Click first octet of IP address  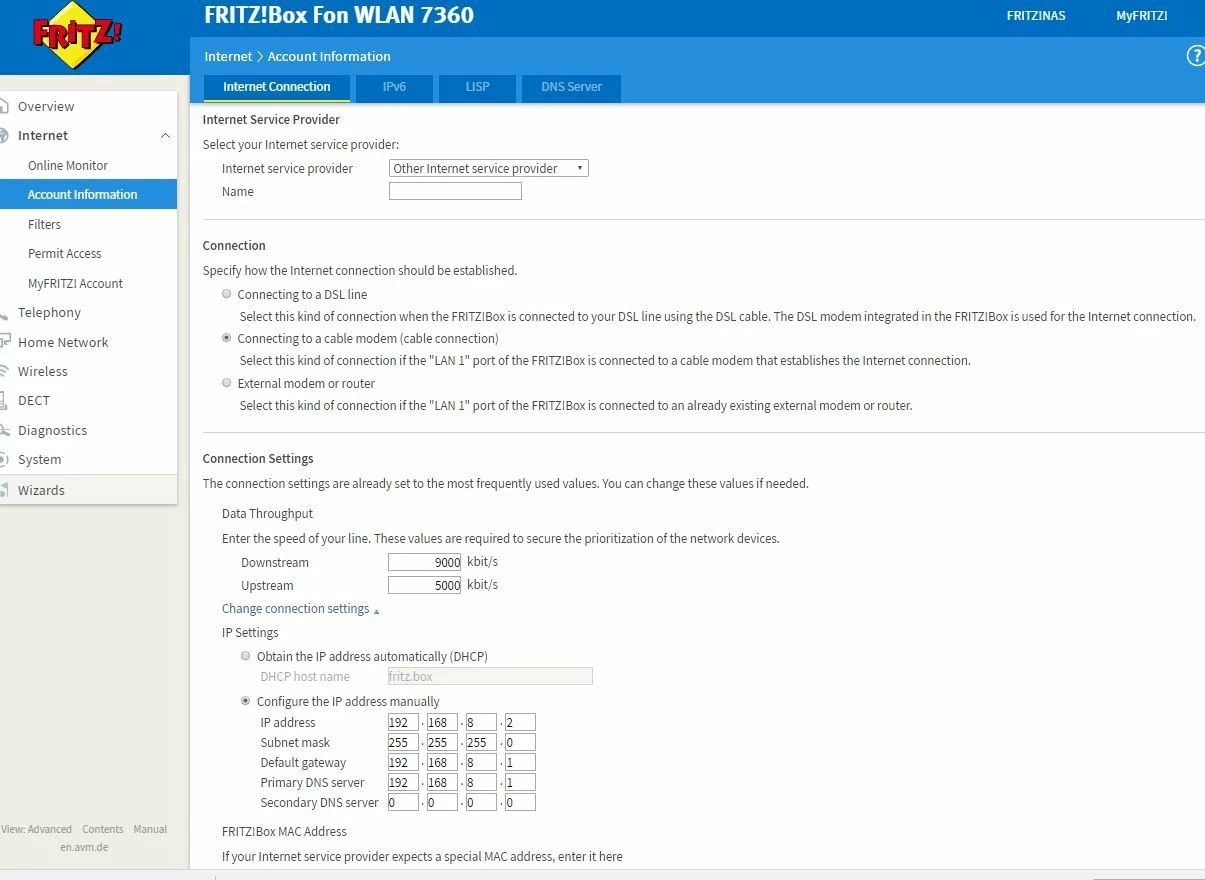(x=403, y=722)
